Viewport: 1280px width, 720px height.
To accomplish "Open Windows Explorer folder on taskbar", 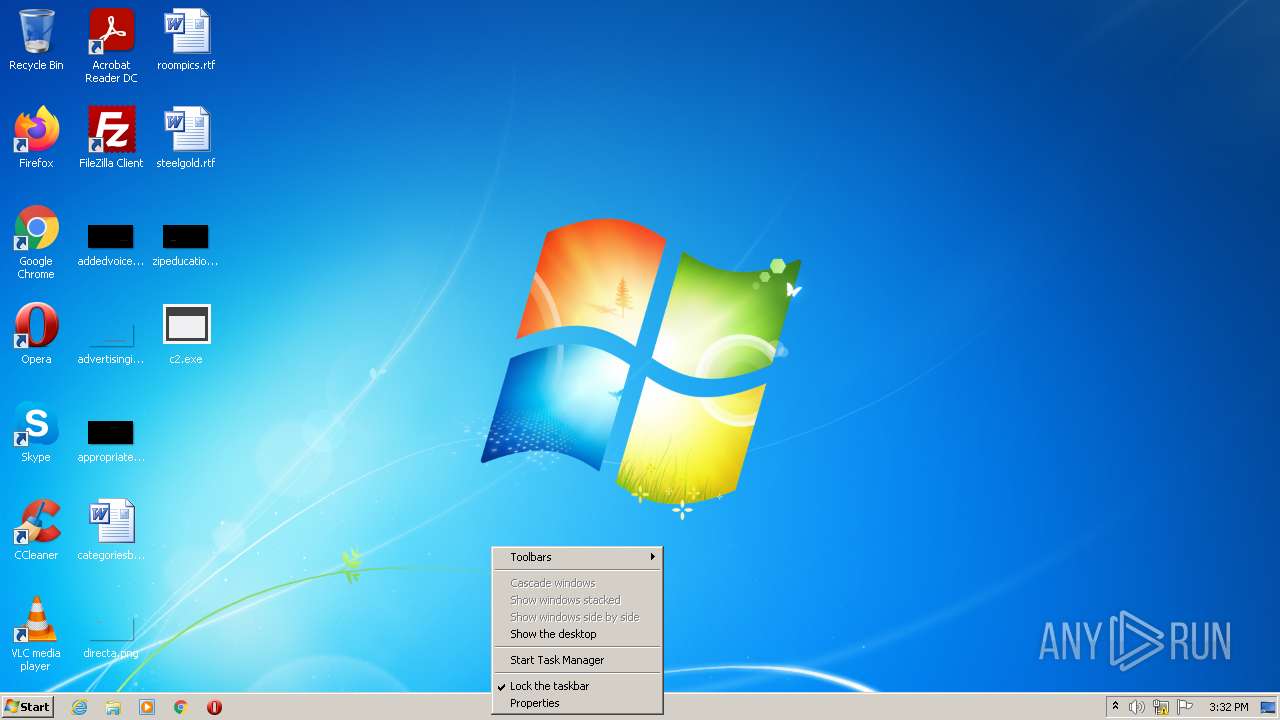I will [113, 707].
